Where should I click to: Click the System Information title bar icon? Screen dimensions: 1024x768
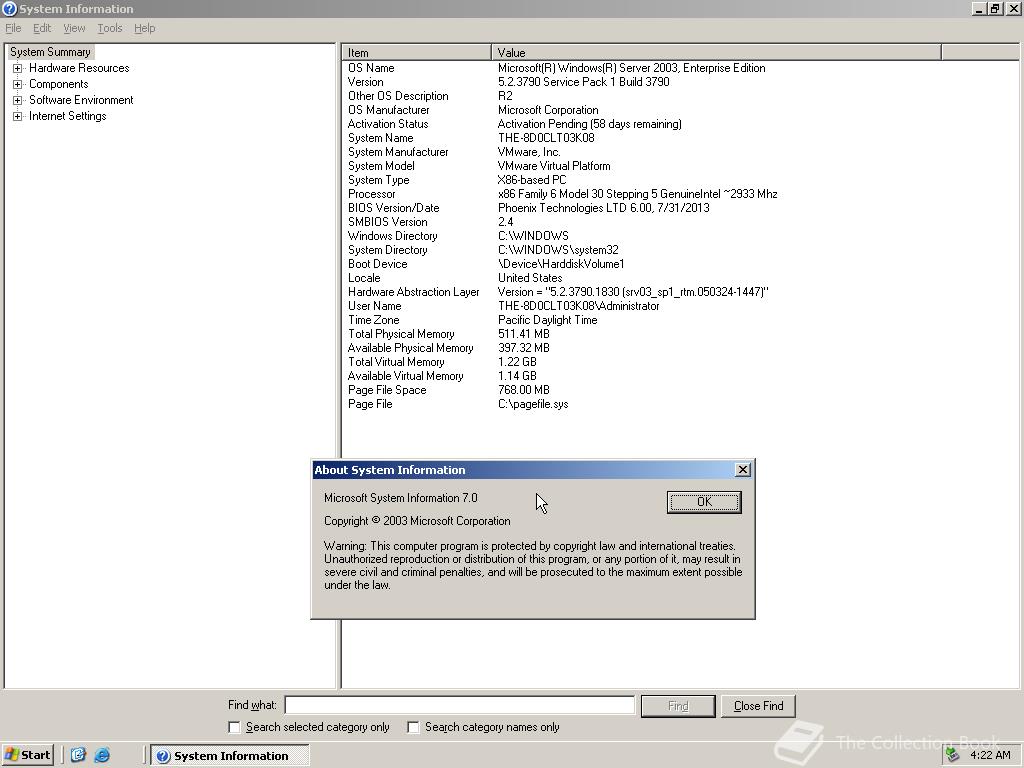click(x=9, y=8)
